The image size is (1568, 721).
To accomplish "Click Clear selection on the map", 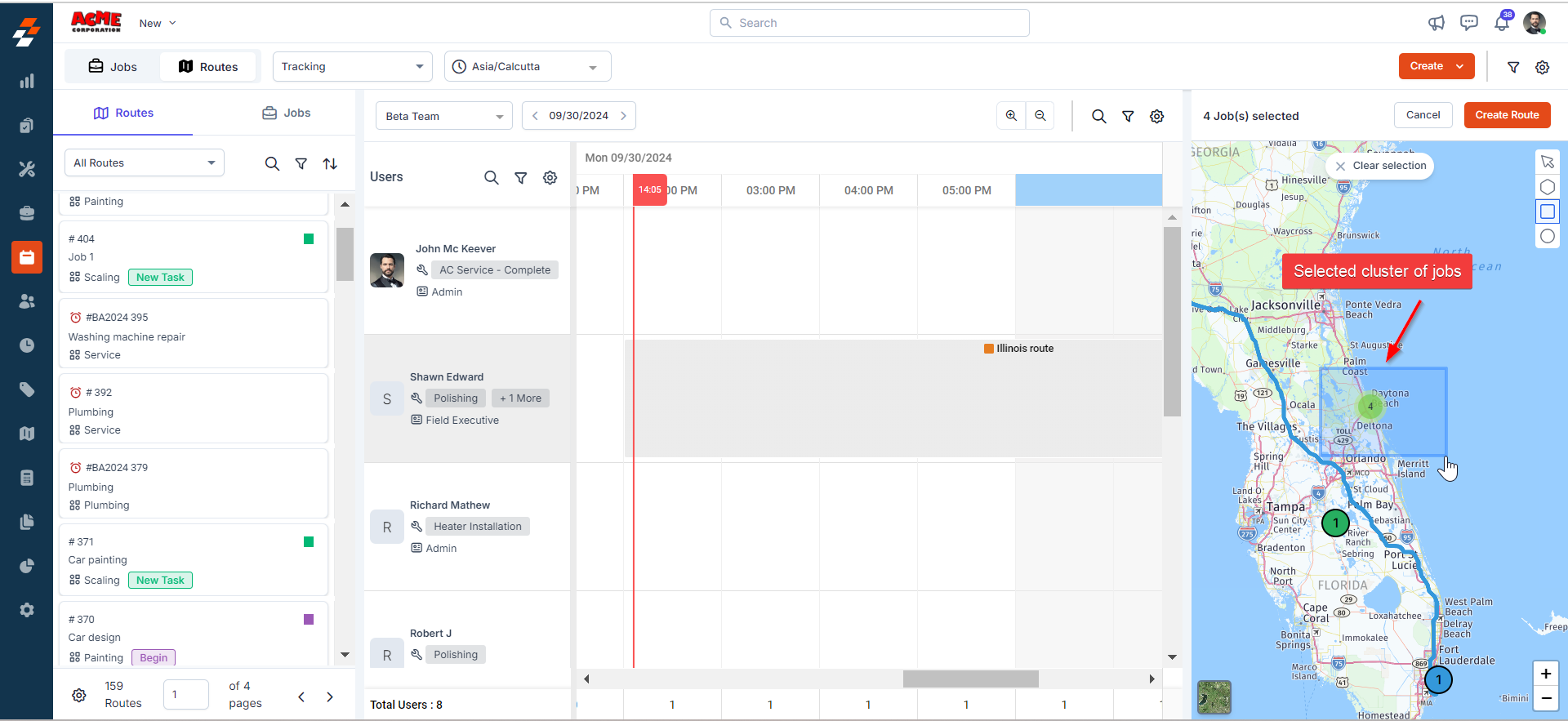I will tap(1380, 166).
